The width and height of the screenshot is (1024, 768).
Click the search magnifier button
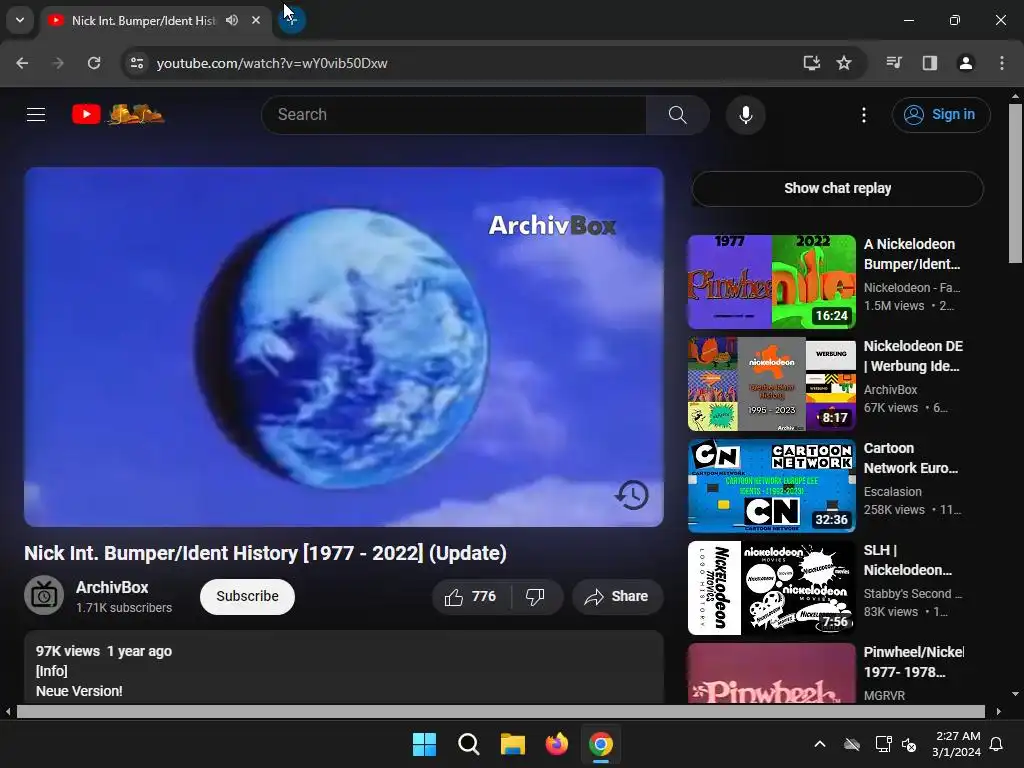point(677,115)
